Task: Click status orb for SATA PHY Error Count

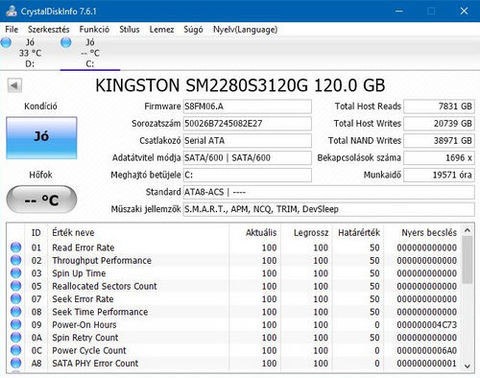Action: point(16,363)
